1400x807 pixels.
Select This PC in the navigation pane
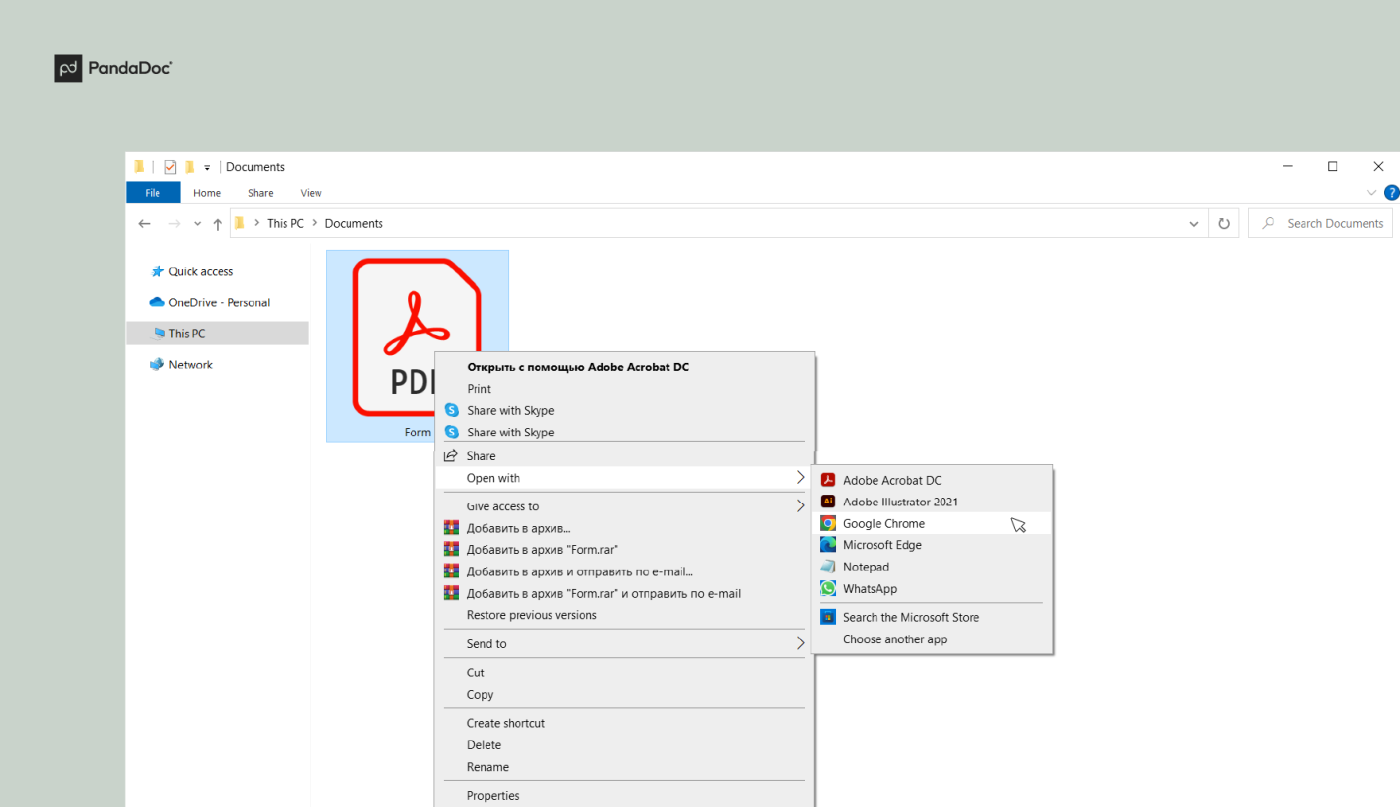pos(217,333)
